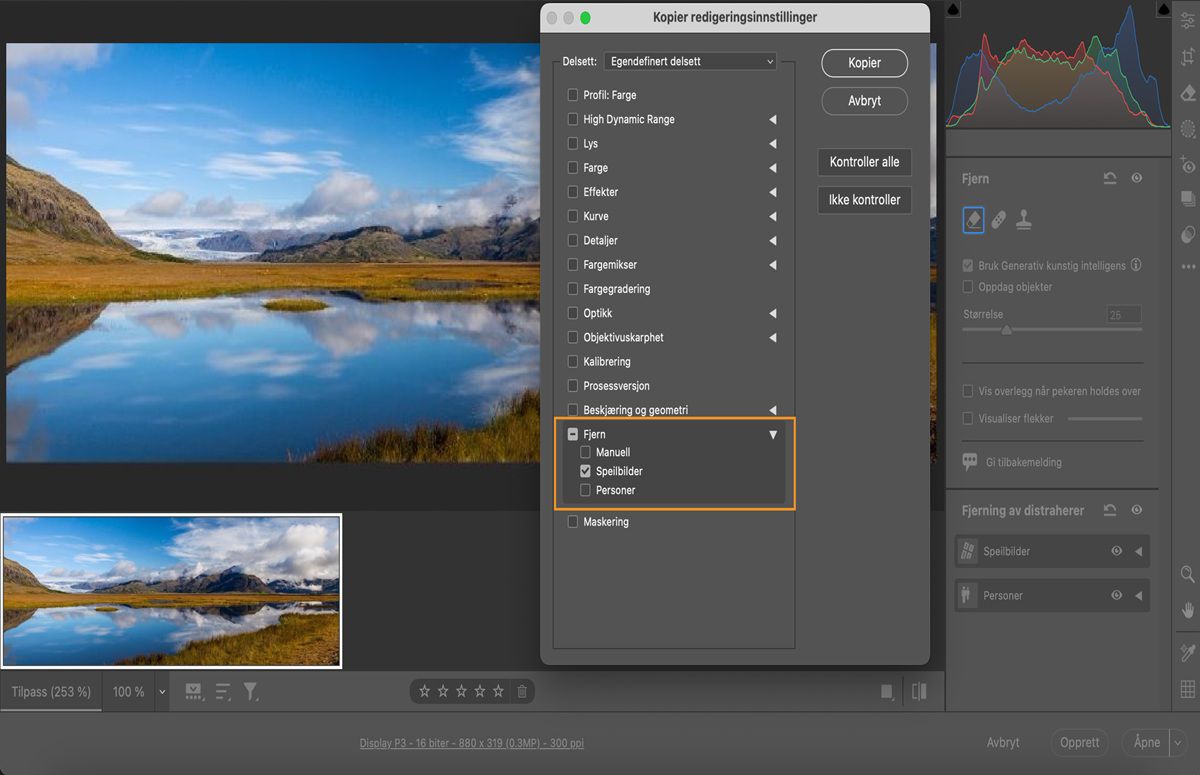Toggle visibility eye of the Fjern panel
The width and height of the screenshot is (1200, 775).
1137,178
